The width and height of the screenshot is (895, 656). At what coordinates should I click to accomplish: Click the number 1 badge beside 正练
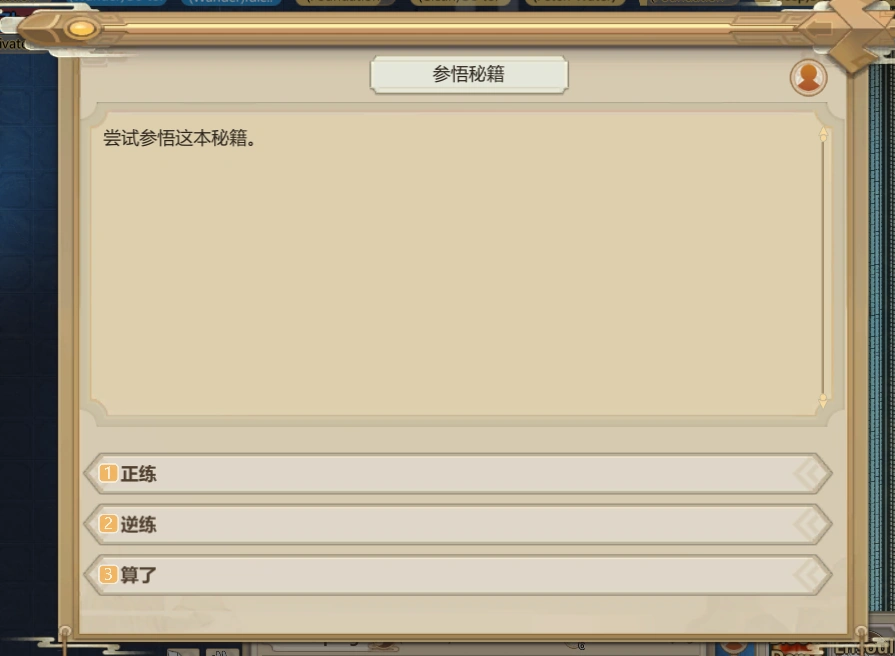[x=108, y=473]
